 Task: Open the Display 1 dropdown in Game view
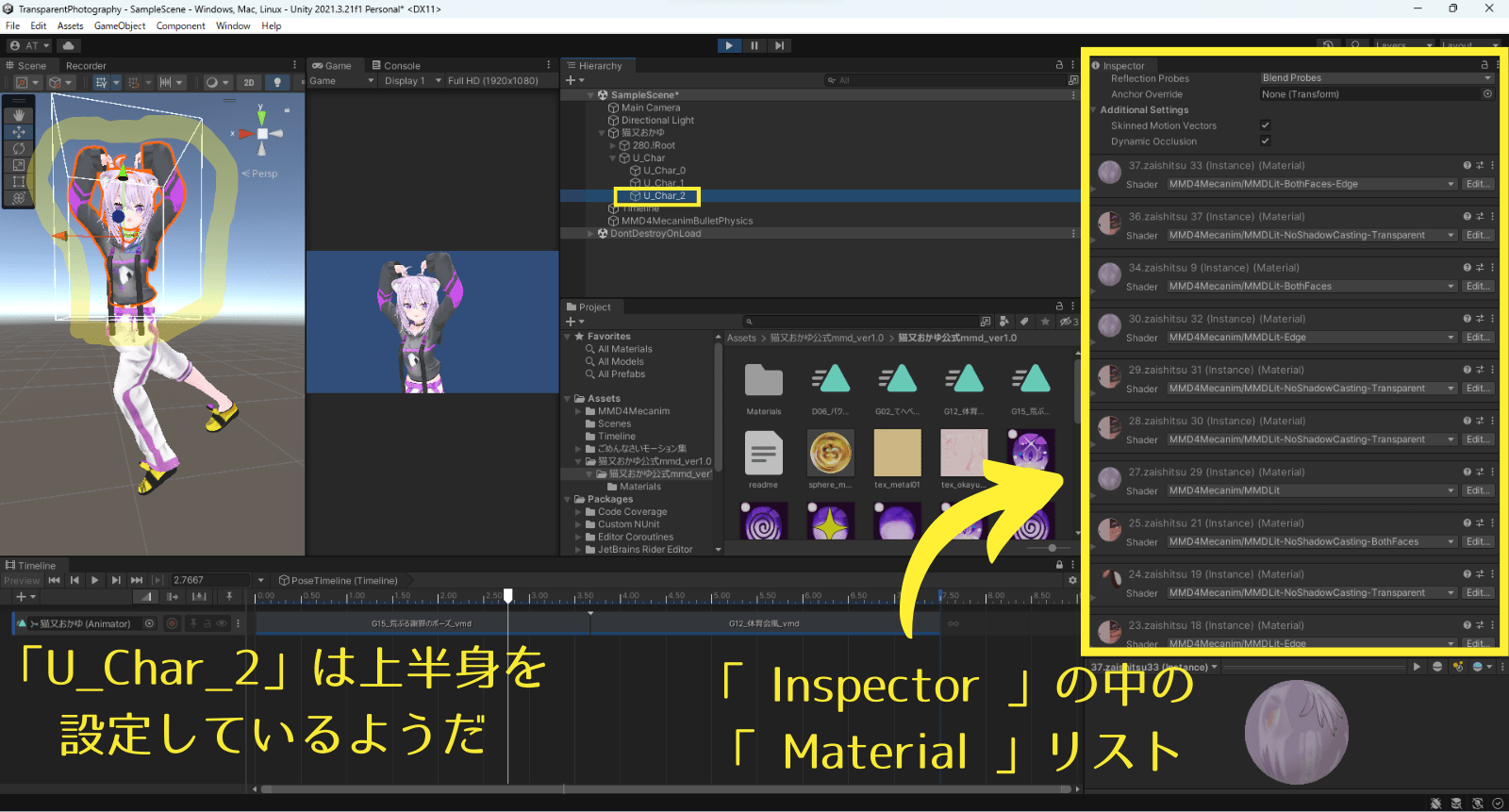tap(410, 81)
